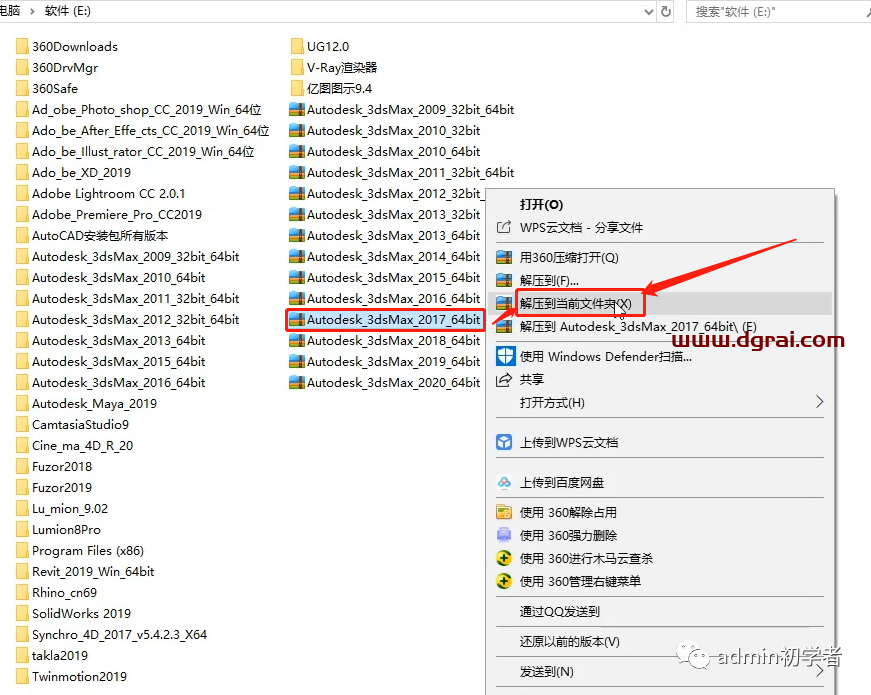Click the Windows Defender shield icon
The image size is (871, 695).
point(505,356)
